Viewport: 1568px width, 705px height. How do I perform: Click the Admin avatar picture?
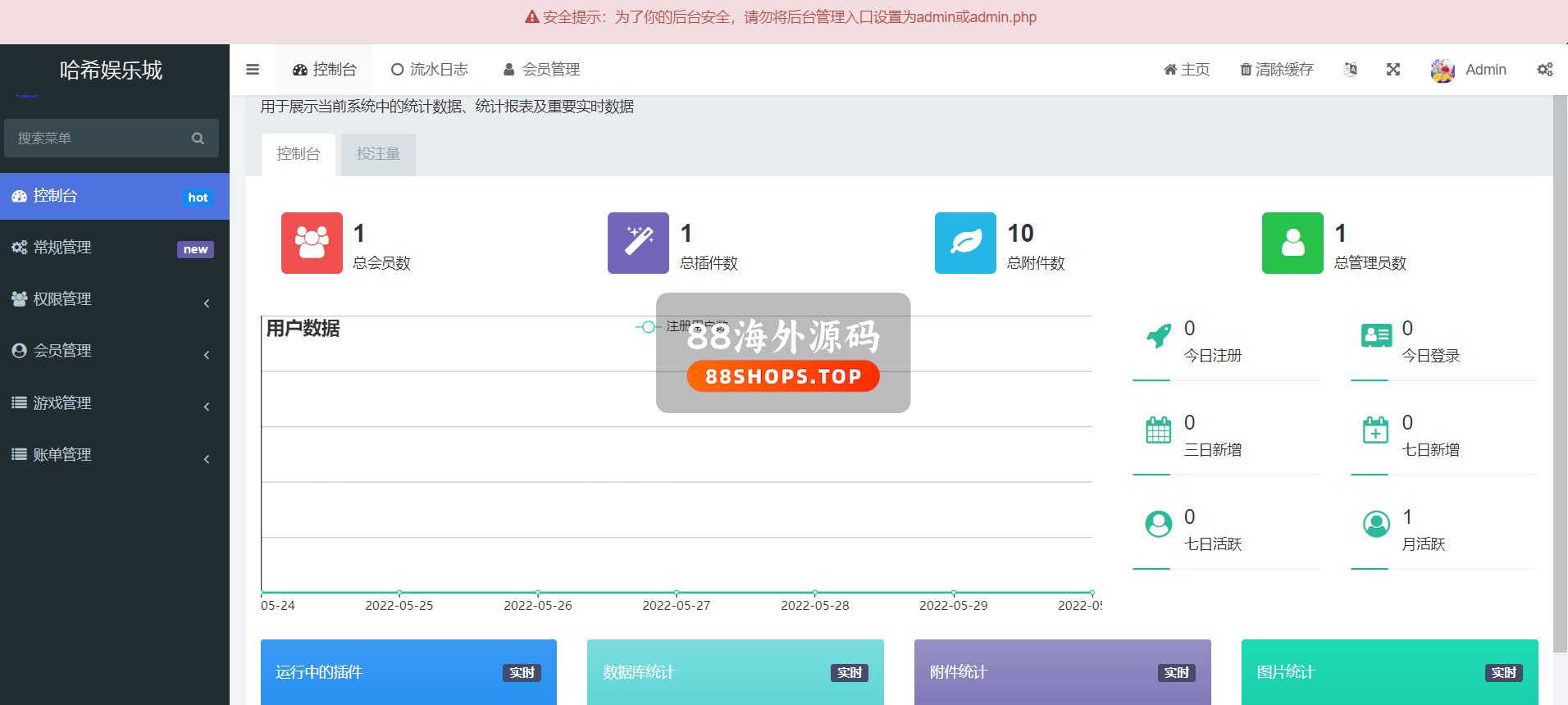coord(1443,70)
